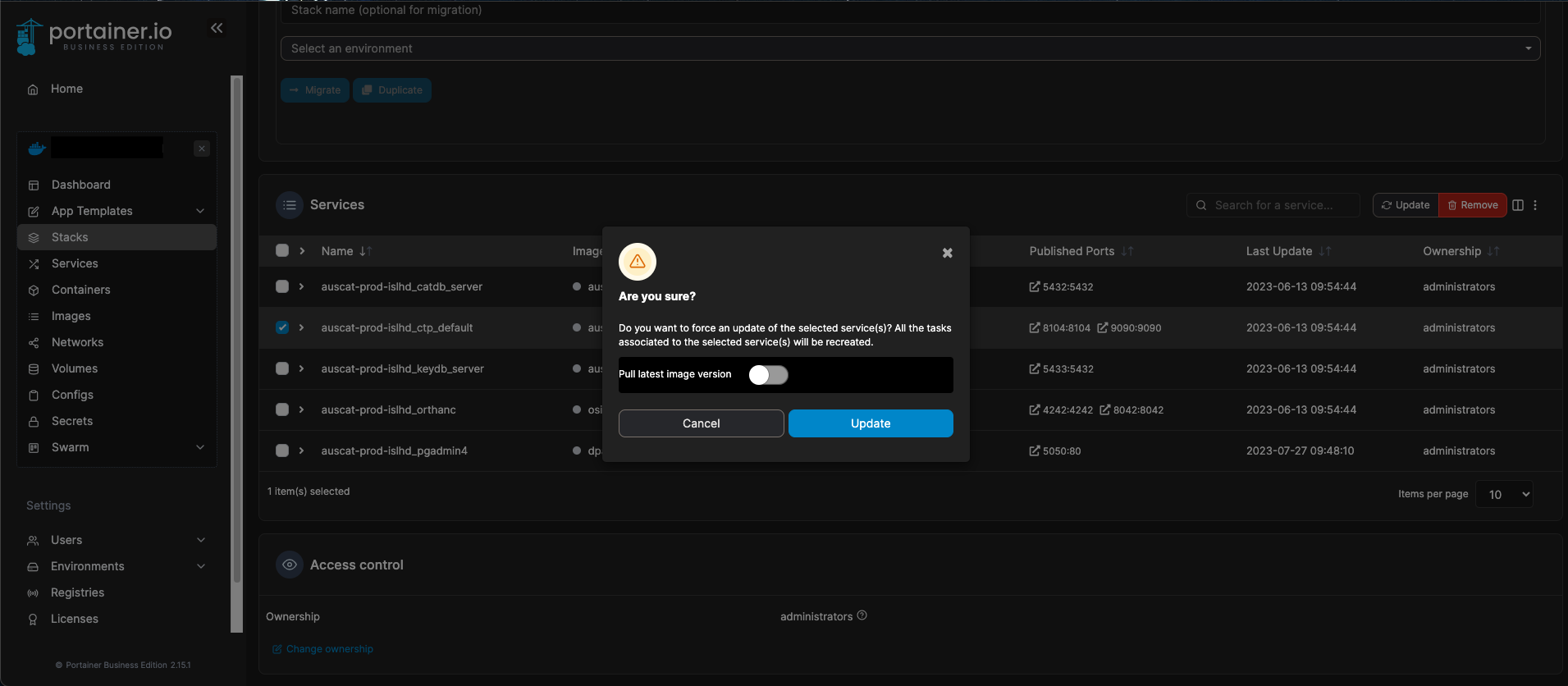Open the table columns settings icon
The width and height of the screenshot is (1568, 686).
[1518, 205]
